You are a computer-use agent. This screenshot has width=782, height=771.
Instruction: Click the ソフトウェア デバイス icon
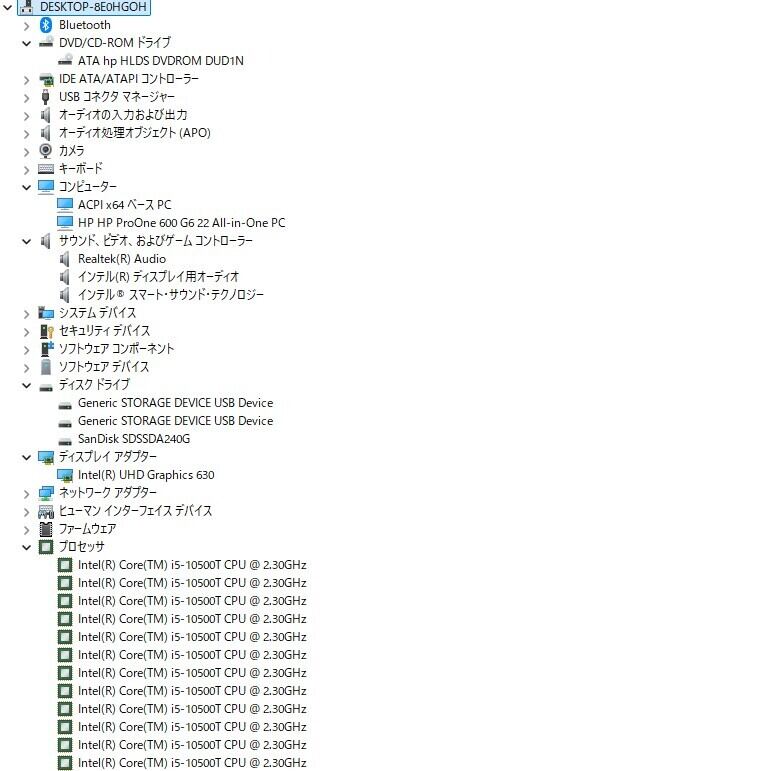point(46,367)
